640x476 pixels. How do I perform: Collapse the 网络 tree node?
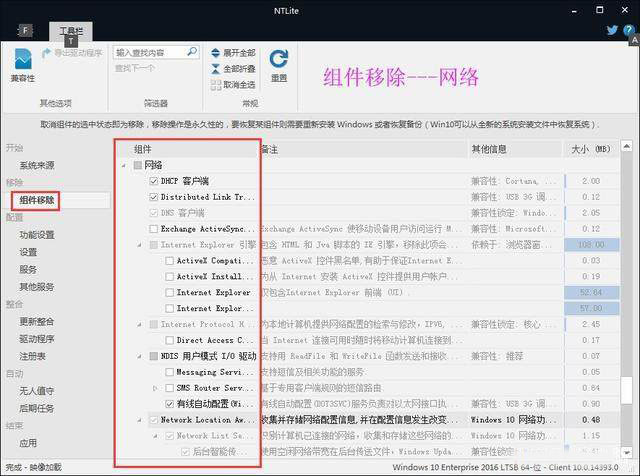click(x=124, y=165)
